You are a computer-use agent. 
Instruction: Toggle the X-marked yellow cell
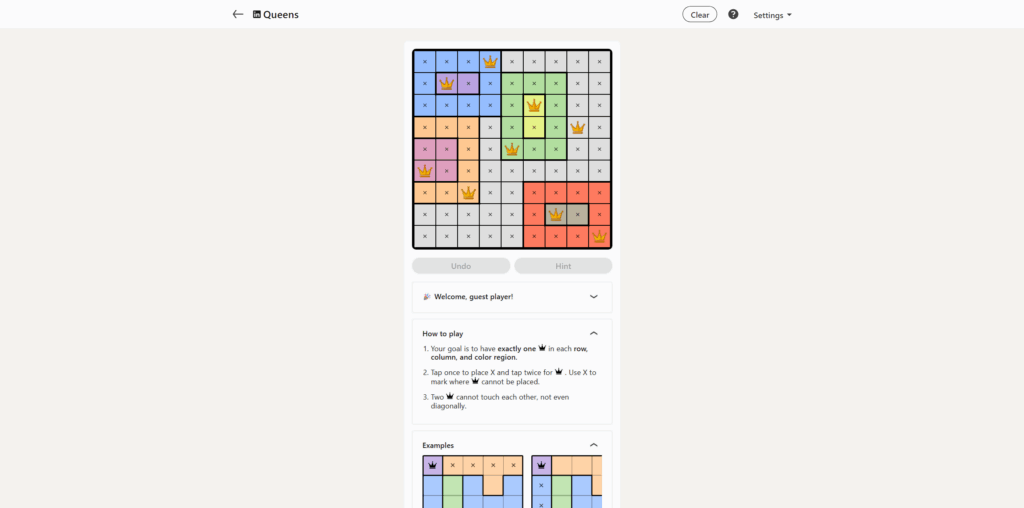coord(534,127)
